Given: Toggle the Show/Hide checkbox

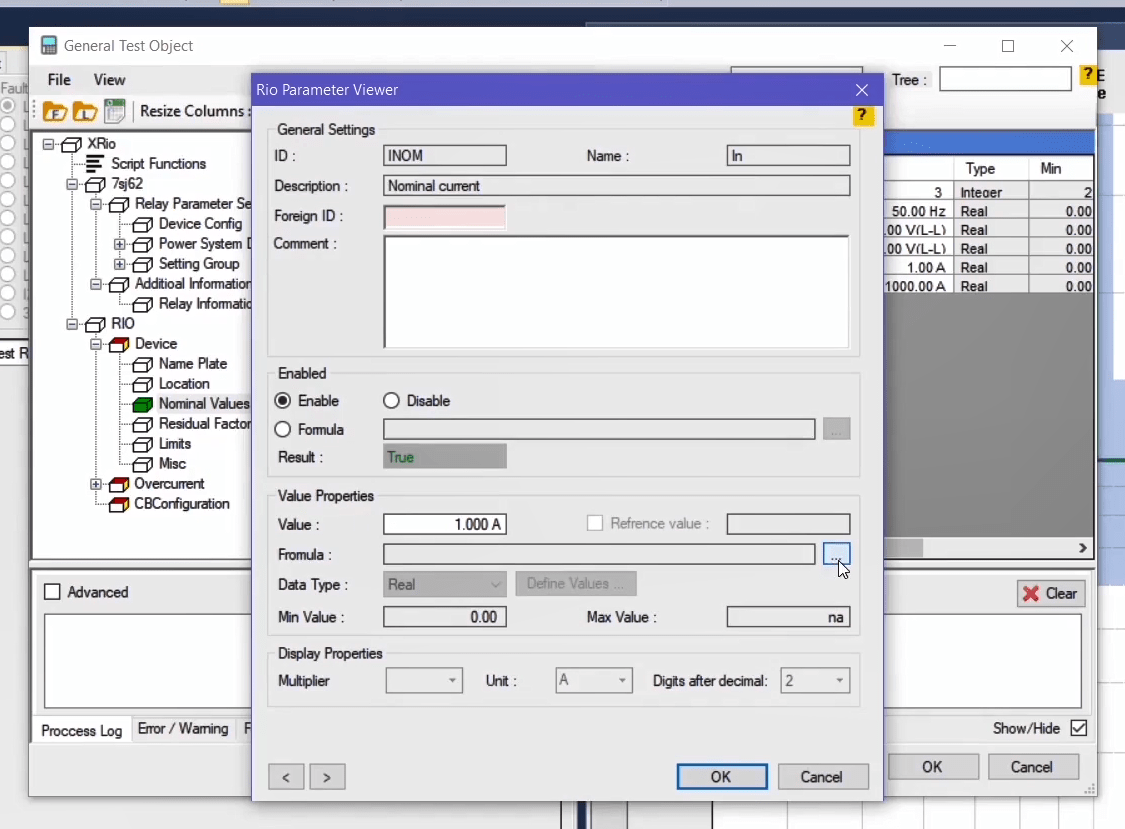Looking at the screenshot, I should pyautogui.click(x=1078, y=728).
